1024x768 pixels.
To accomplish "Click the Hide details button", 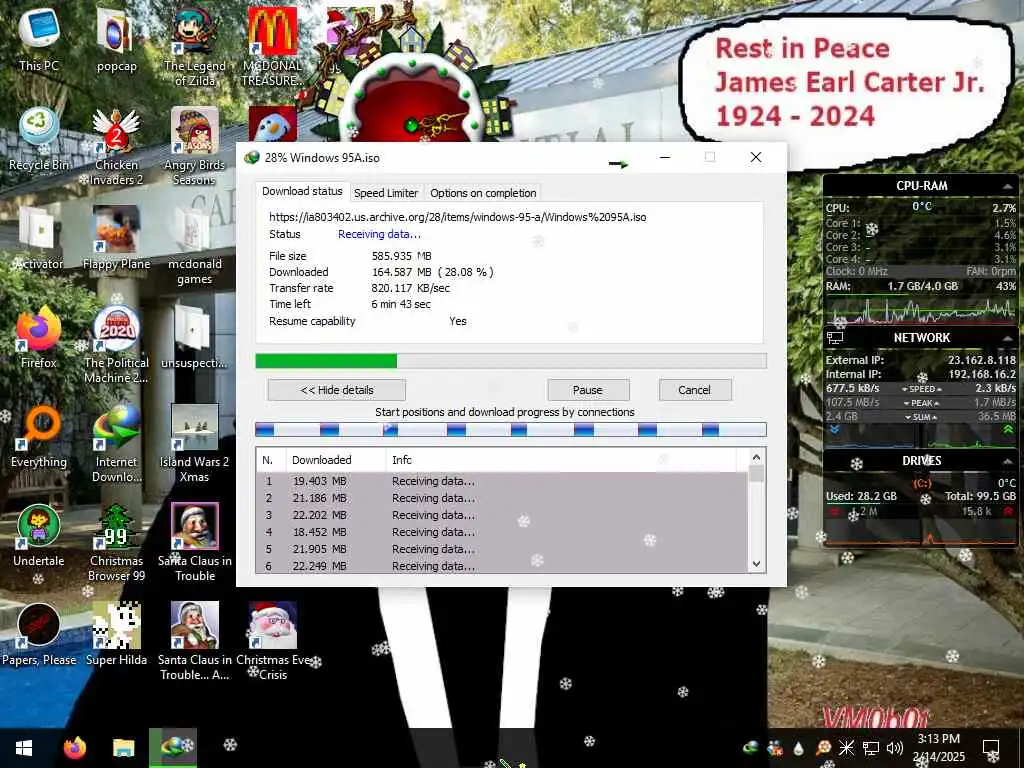I will coord(336,390).
